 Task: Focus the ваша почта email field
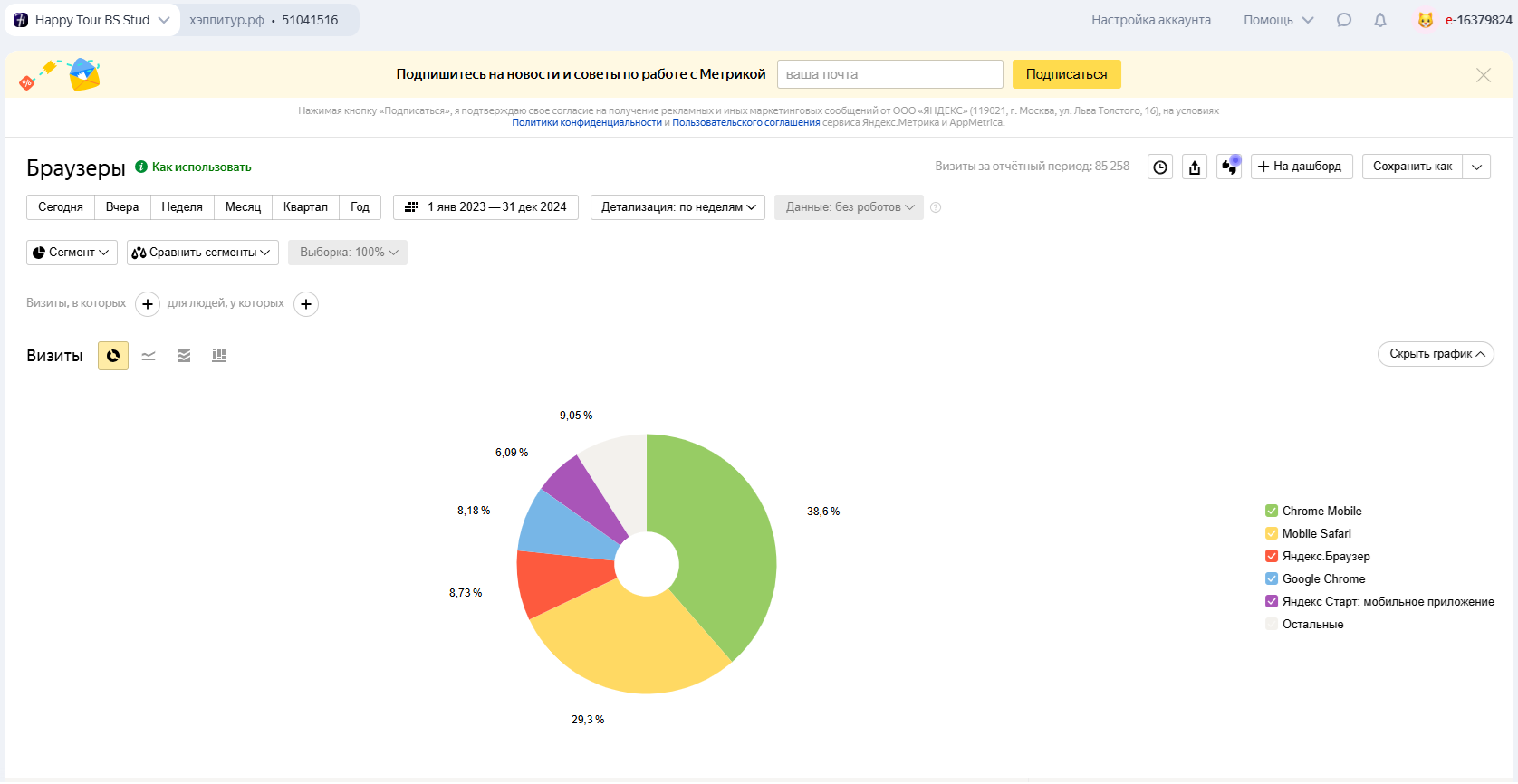(890, 74)
